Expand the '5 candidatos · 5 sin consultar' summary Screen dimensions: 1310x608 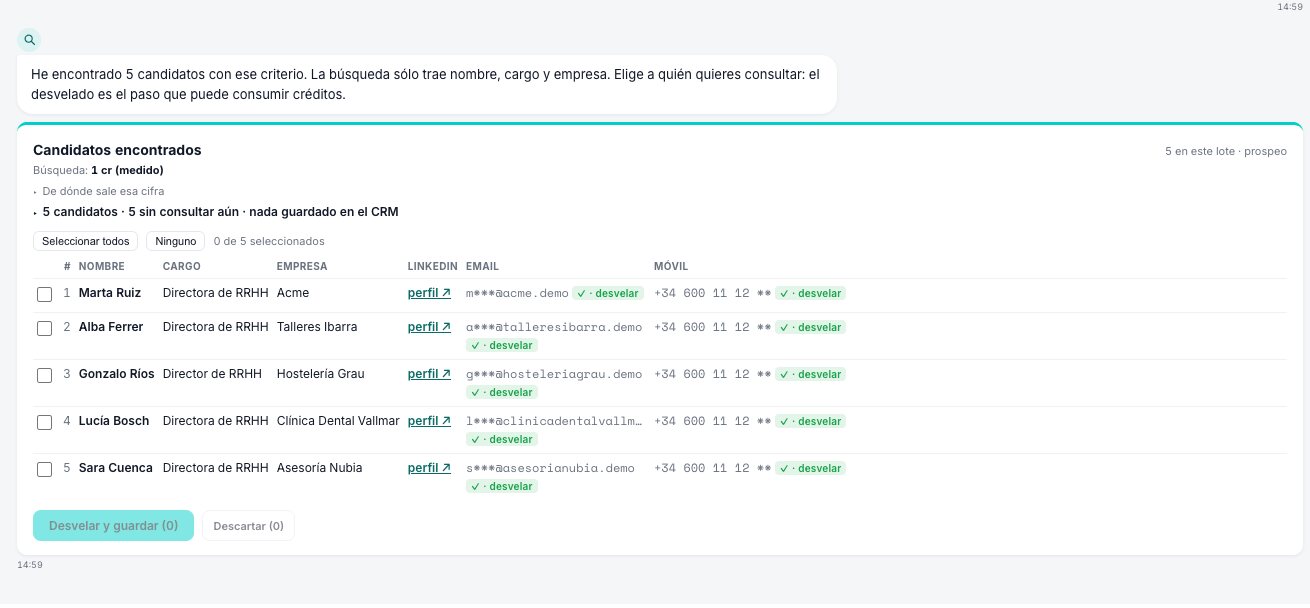(216, 212)
